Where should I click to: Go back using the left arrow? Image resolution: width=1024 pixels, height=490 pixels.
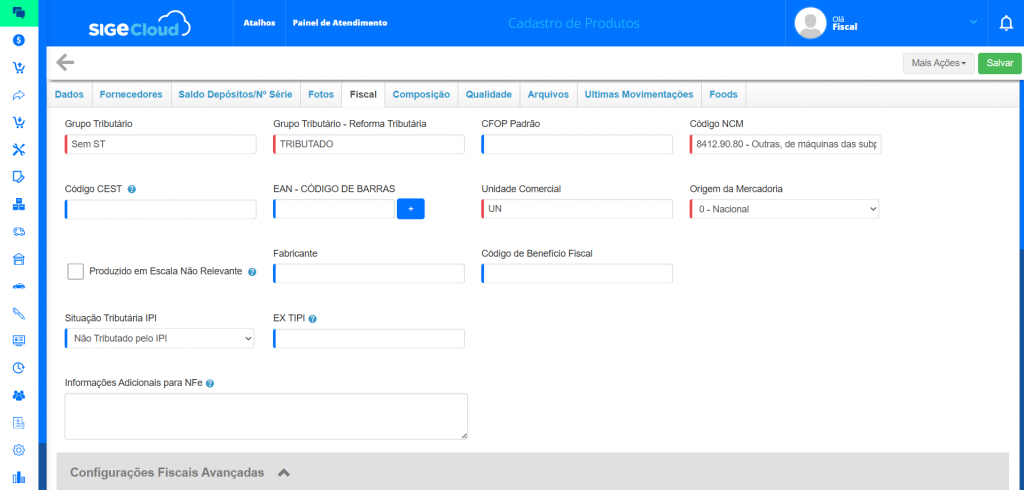click(65, 62)
